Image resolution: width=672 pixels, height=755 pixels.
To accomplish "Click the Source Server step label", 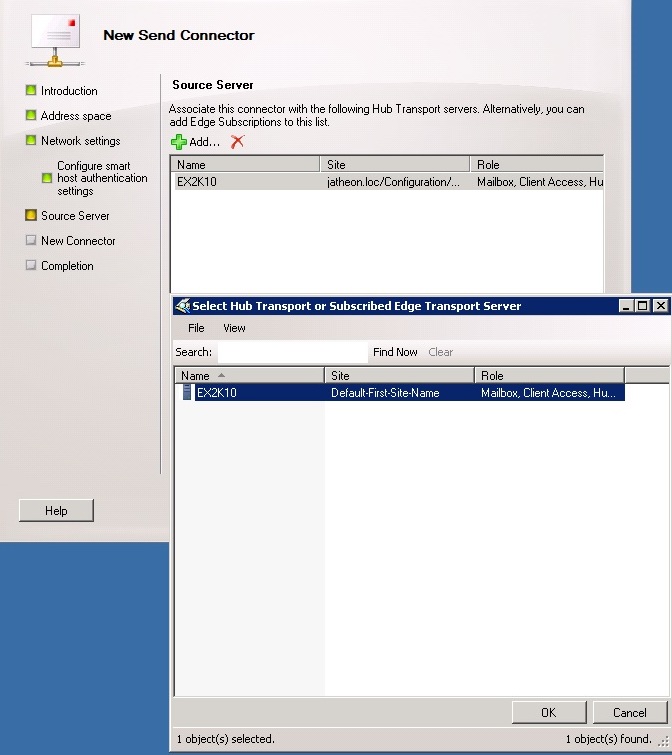I will 75,216.
